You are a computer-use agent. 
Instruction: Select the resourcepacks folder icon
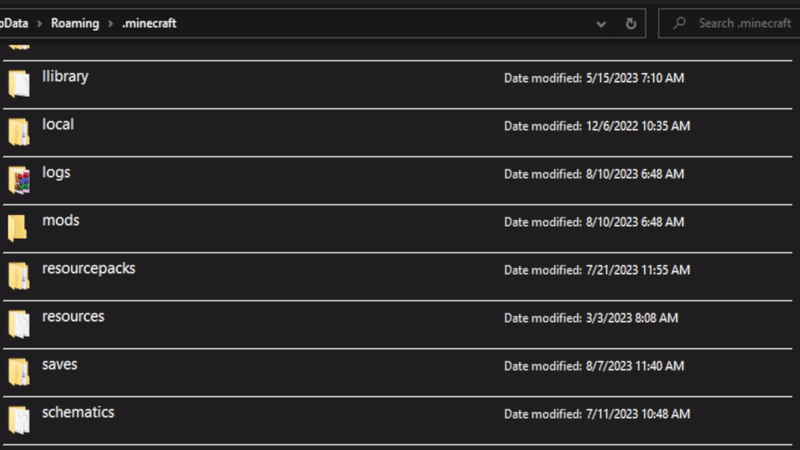pos(18,276)
